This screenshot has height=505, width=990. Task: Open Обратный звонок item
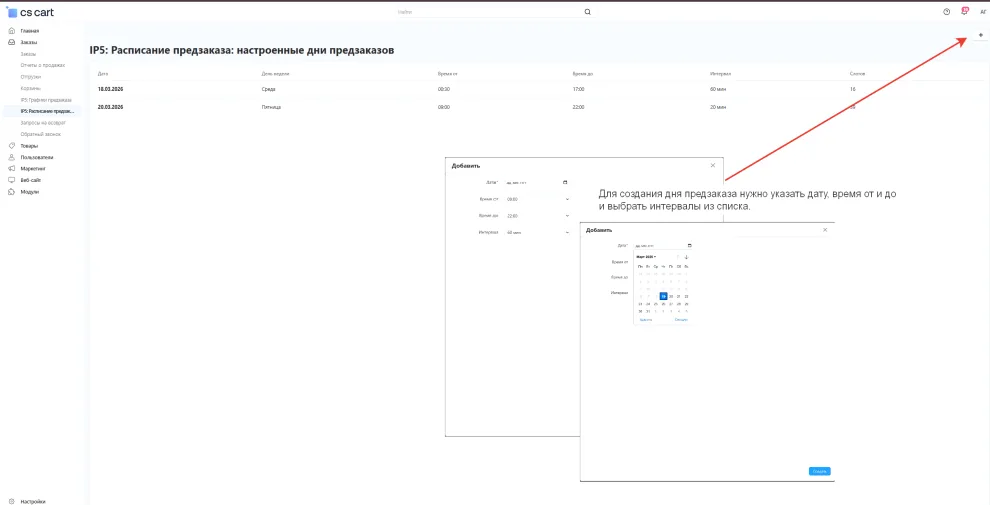pyautogui.click(x=40, y=134)
